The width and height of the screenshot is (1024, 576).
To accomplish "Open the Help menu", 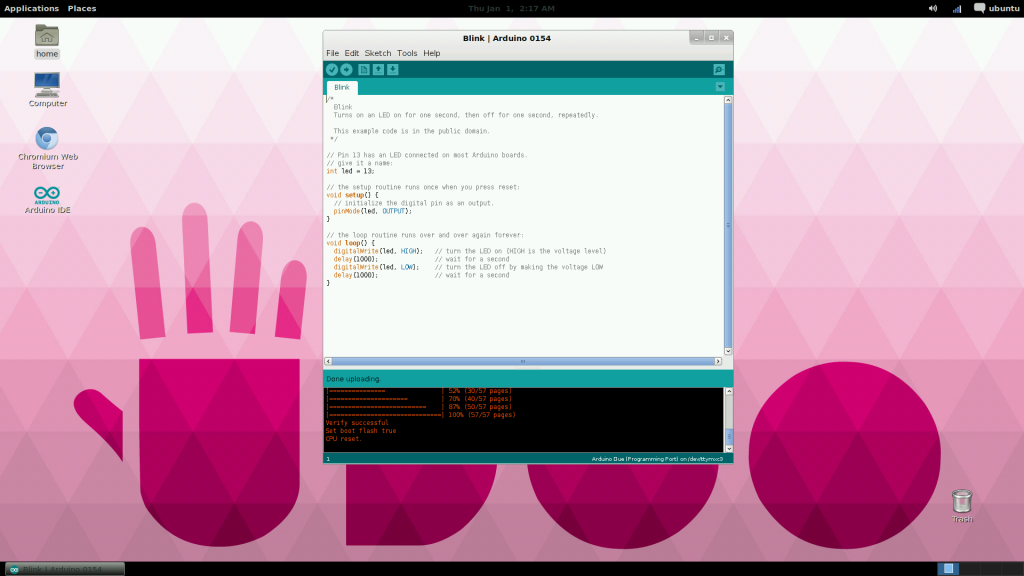I will tap(432, 53).
